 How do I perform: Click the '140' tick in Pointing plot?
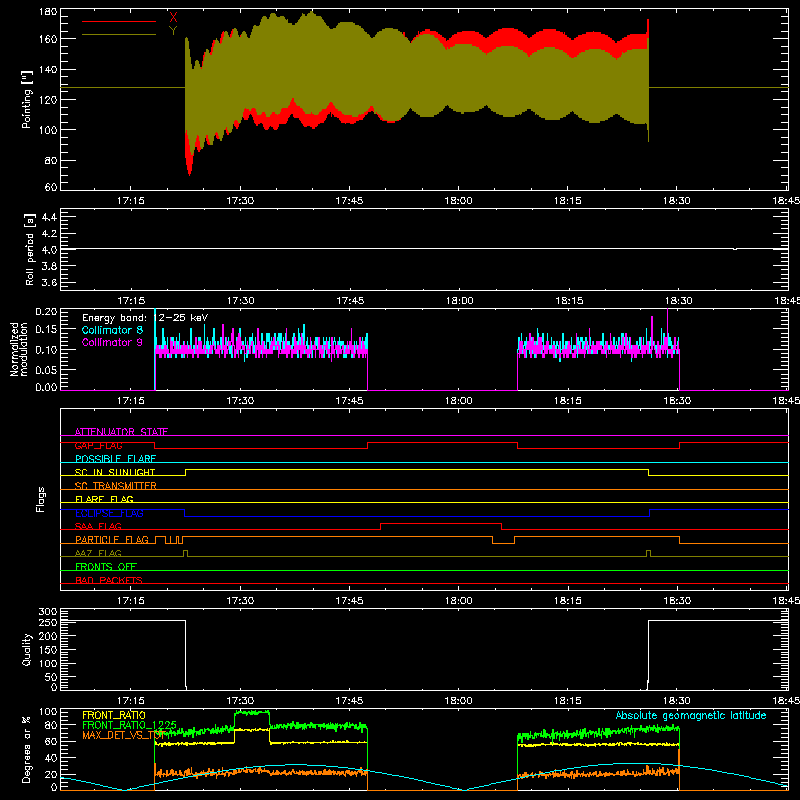(x=48, y=70)
